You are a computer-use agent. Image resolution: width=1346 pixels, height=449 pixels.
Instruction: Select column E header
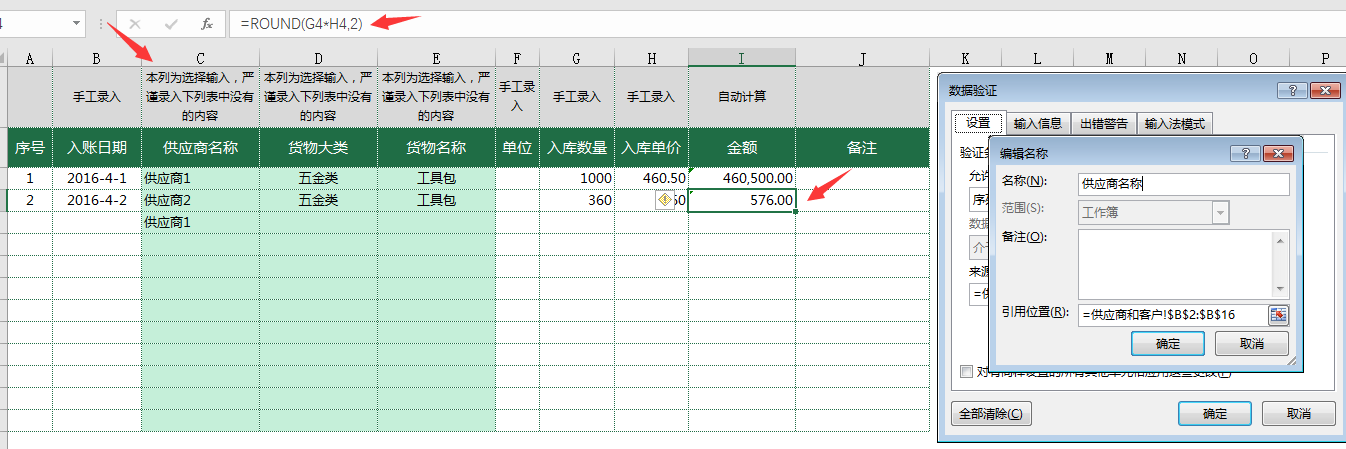436,59
